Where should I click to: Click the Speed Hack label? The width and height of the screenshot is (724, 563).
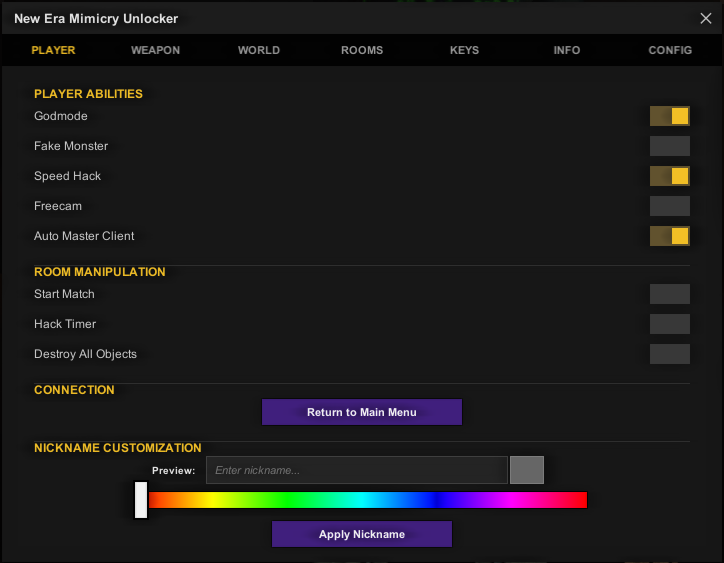67,176
